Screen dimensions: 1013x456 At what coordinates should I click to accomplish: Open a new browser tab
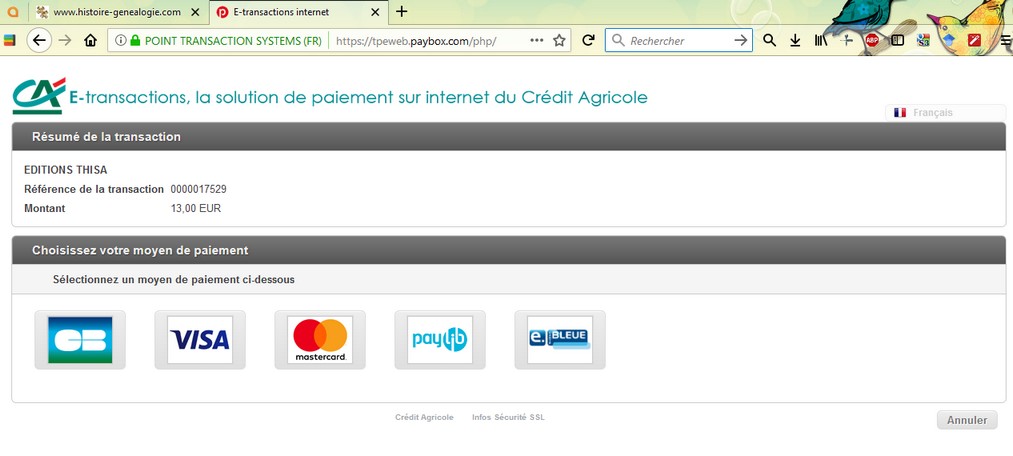(402, 12)
